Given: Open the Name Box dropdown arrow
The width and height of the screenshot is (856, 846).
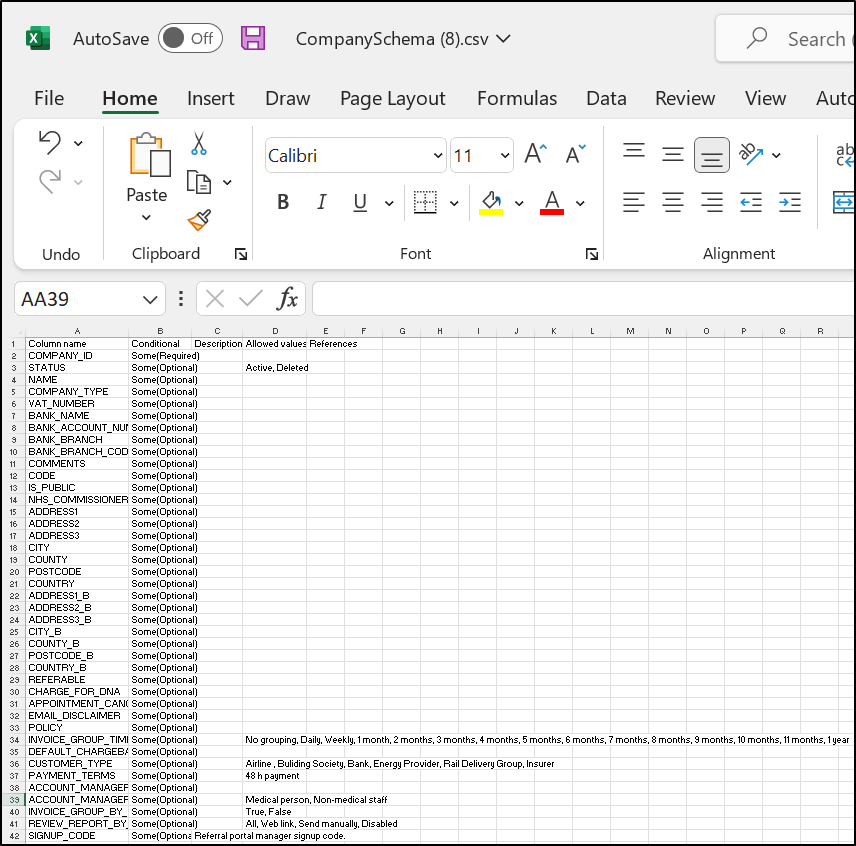Looking at the screenshot, I should [150, 299].
